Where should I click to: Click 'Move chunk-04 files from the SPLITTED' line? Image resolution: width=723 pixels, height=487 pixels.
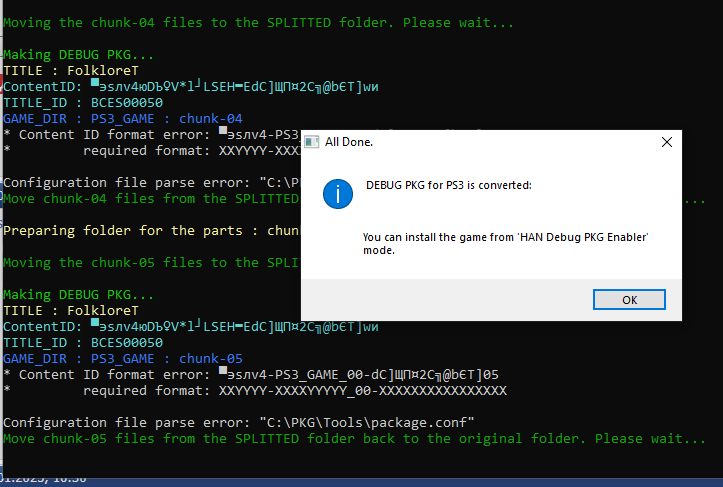point(151,199)
